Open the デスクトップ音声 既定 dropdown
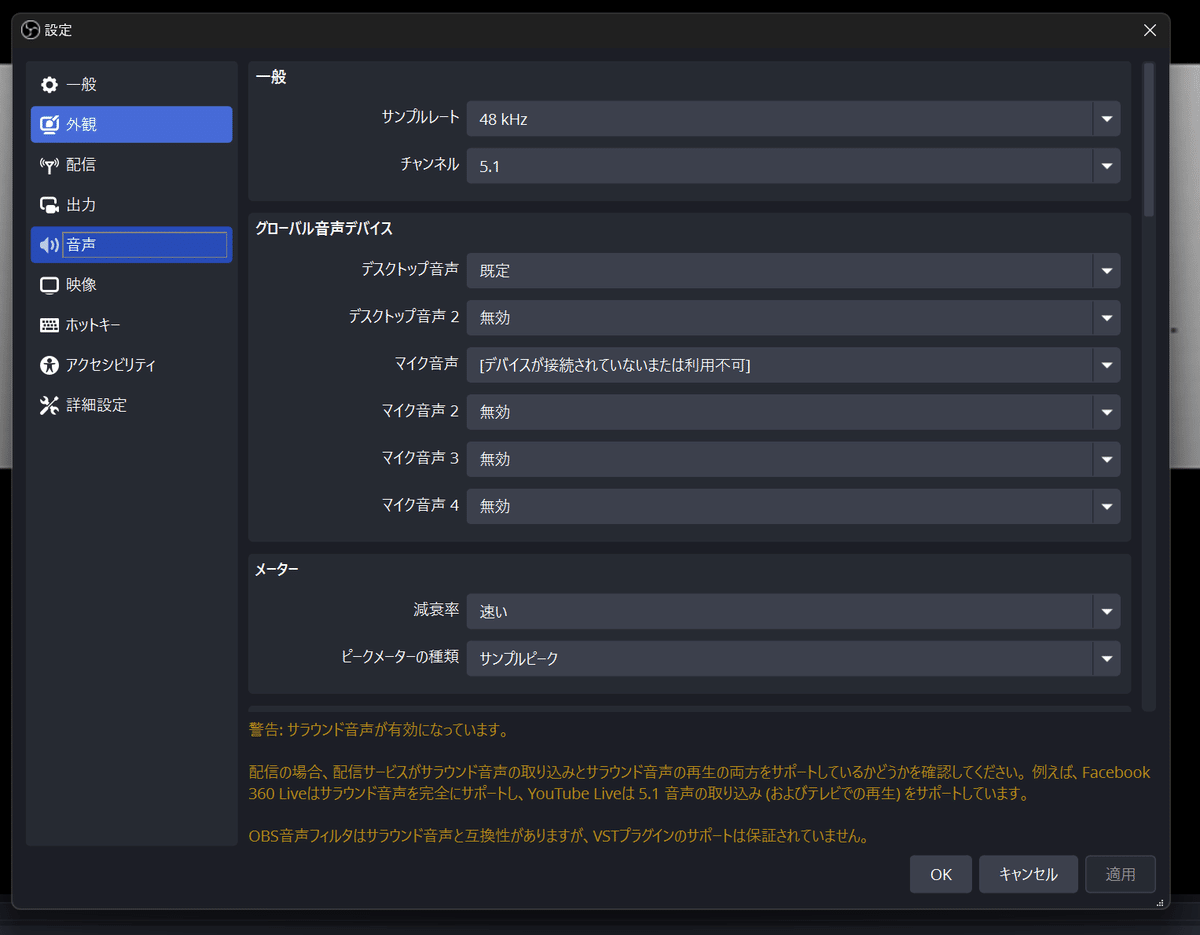Image resolution: width=1200 pixels, height=935 pixels. pyautogui.click(x=793, y=270)
